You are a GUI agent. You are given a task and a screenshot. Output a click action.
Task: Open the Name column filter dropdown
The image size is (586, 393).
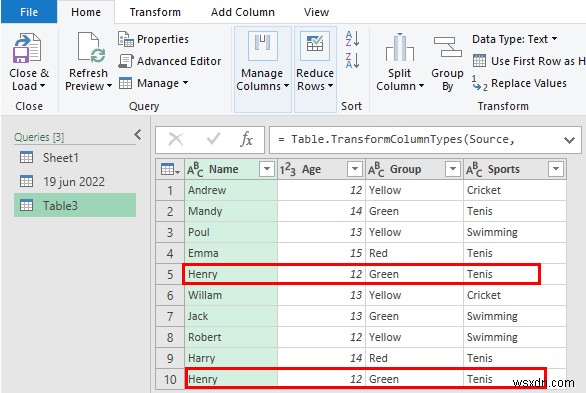coord(267,169)
